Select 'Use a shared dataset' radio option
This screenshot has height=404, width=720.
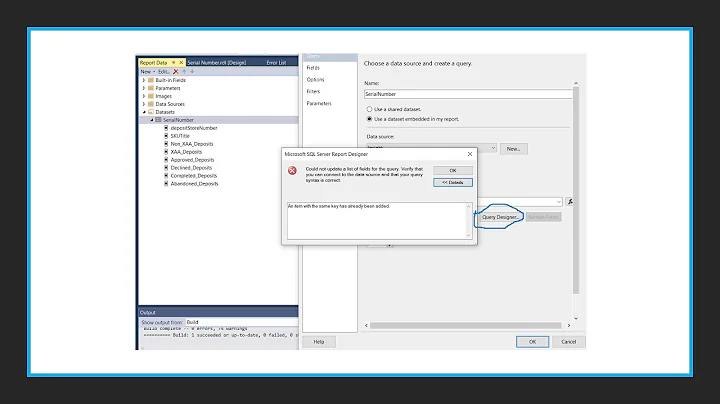pos(370,108)
